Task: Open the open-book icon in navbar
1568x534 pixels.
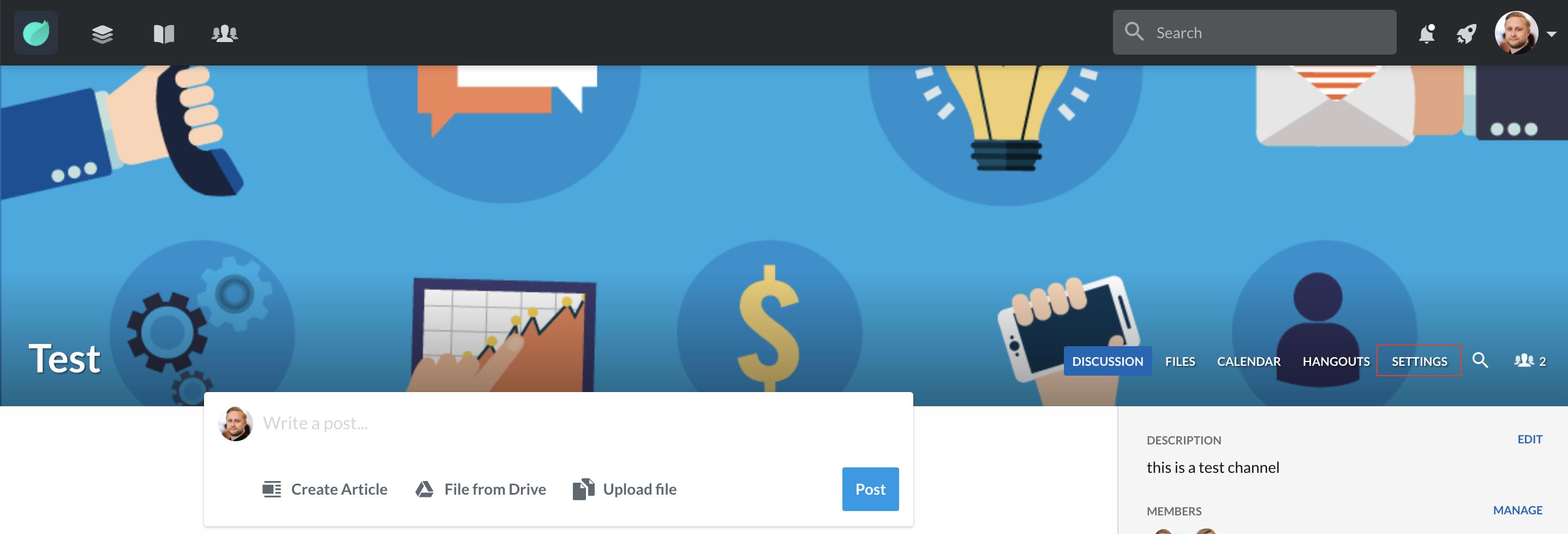Action: click(164, 33)
